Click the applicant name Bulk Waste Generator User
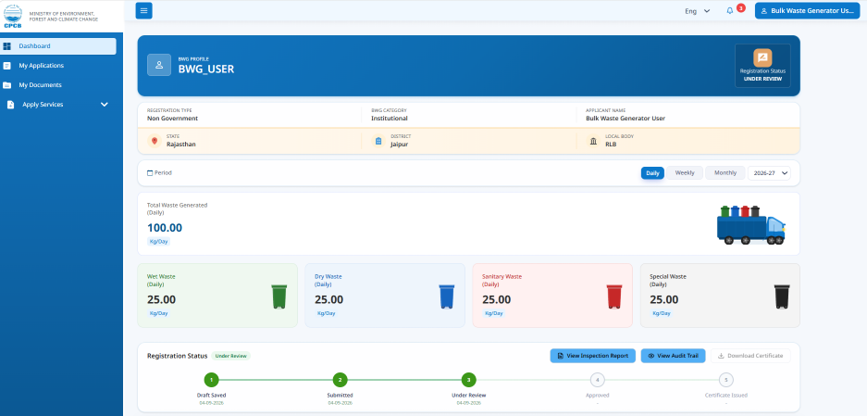Screen dimensions: 867x416 (x=625, y=118)
